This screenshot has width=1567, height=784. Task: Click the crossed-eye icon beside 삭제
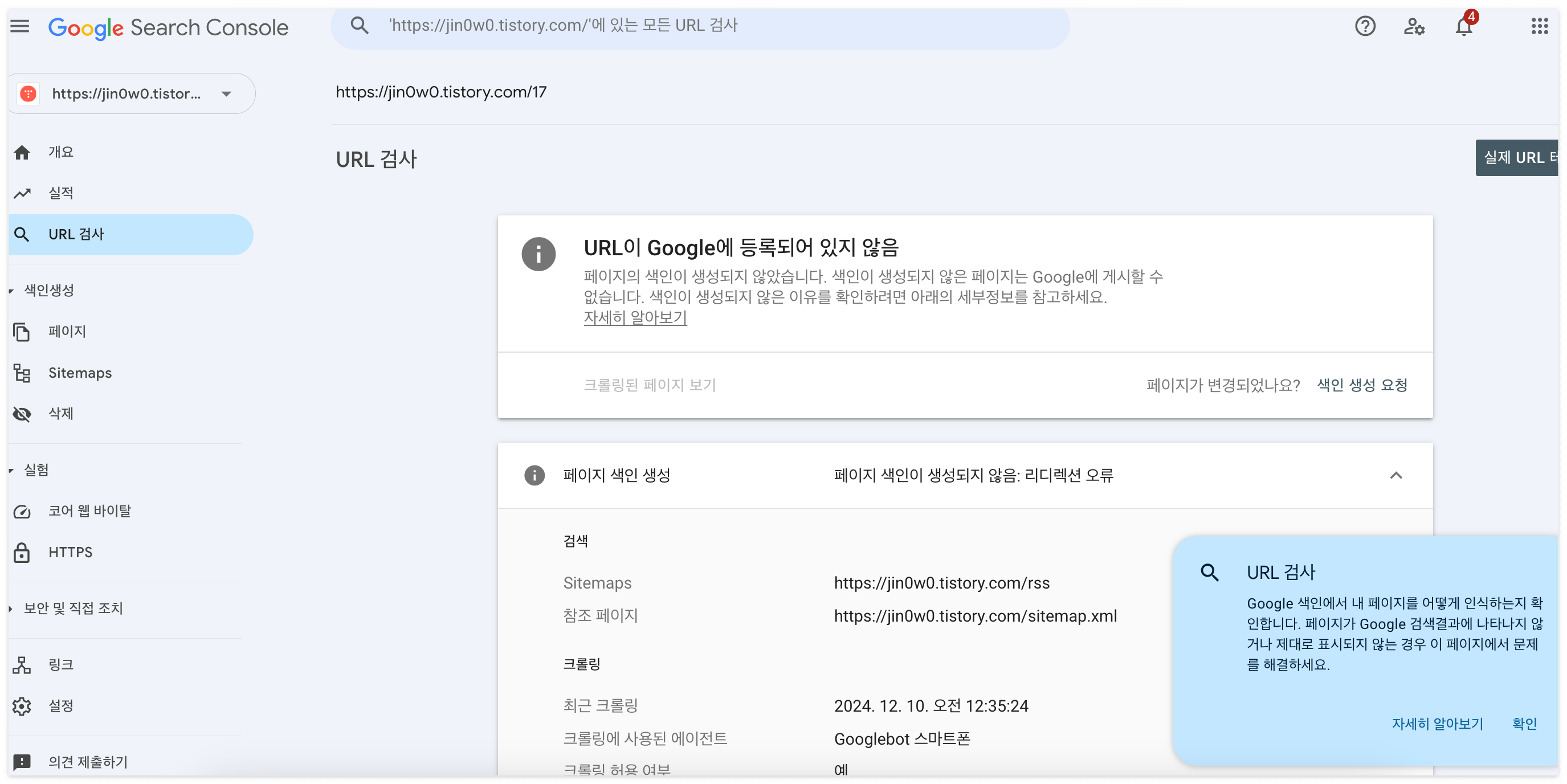point(22,414)
